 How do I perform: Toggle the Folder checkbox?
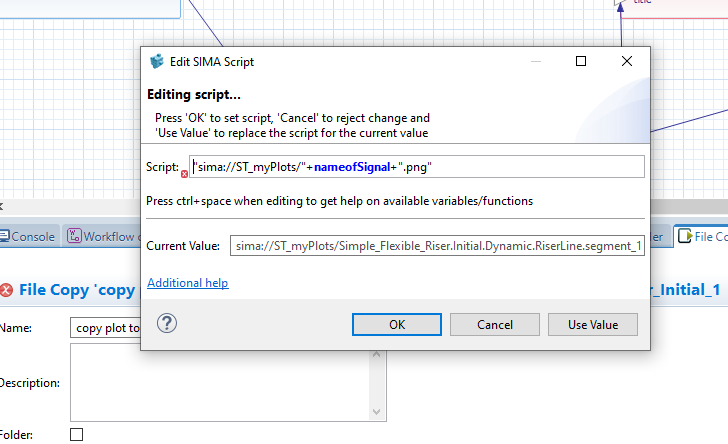click(77, 434)
